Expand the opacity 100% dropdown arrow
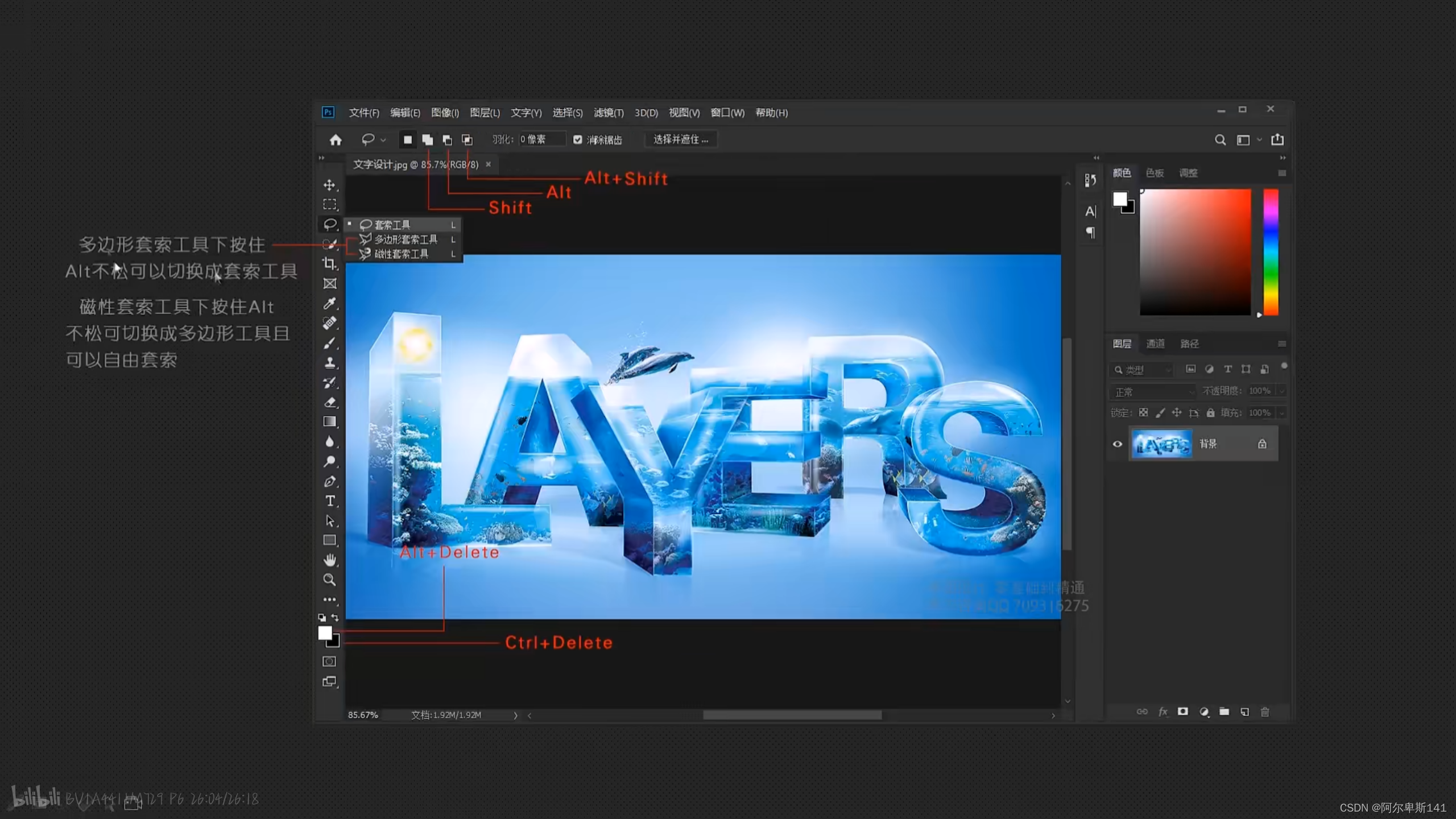Image resolution: width=1456 pixels, height=819 pixels. pyautogui.click(x=1281, y=391)
